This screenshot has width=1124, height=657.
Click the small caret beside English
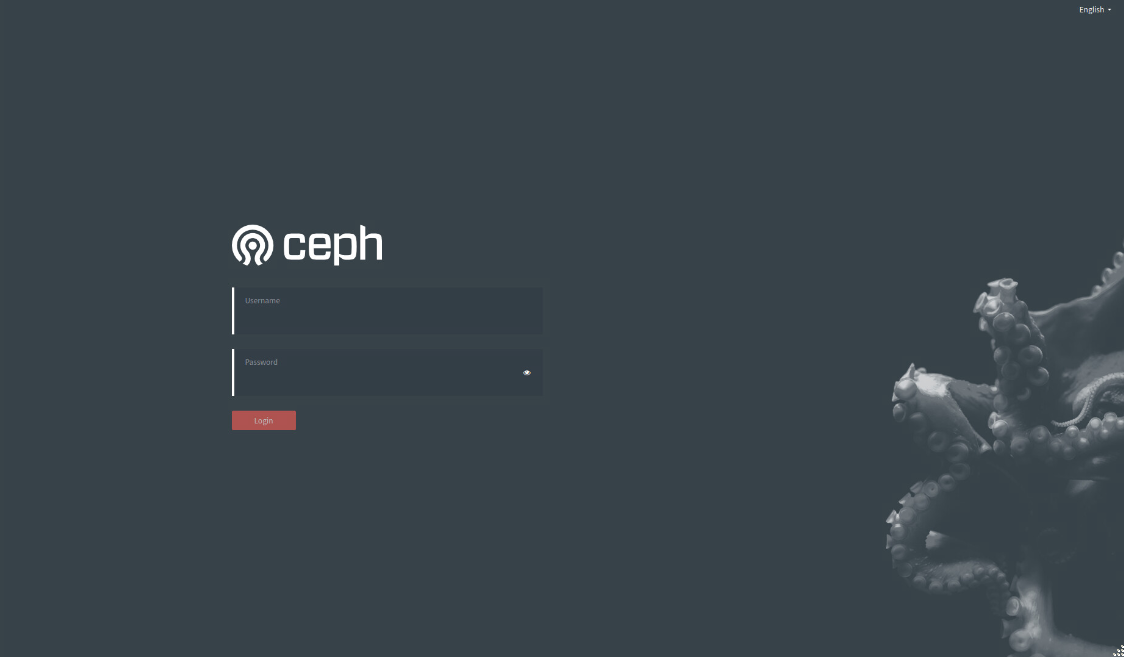(1110, 10)
